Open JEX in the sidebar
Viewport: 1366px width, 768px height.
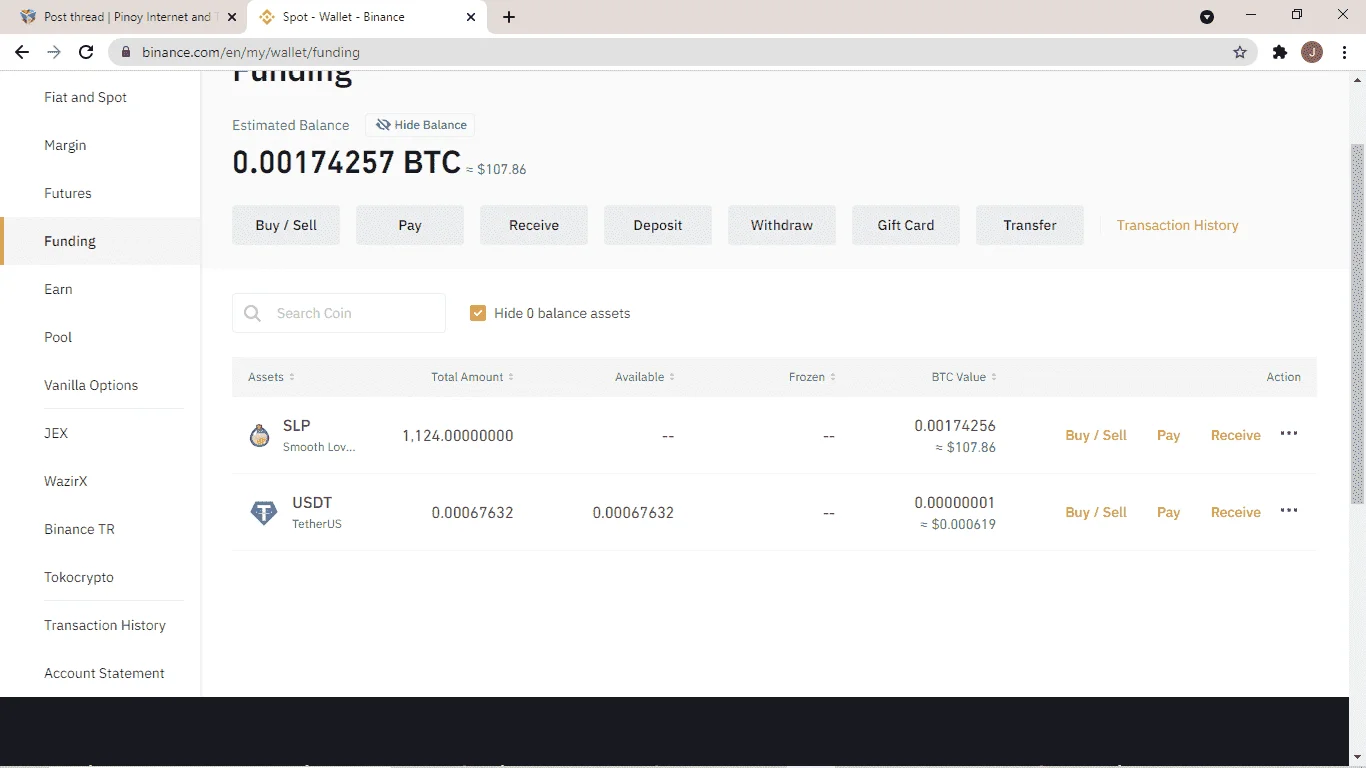click(x=56, y=433)
